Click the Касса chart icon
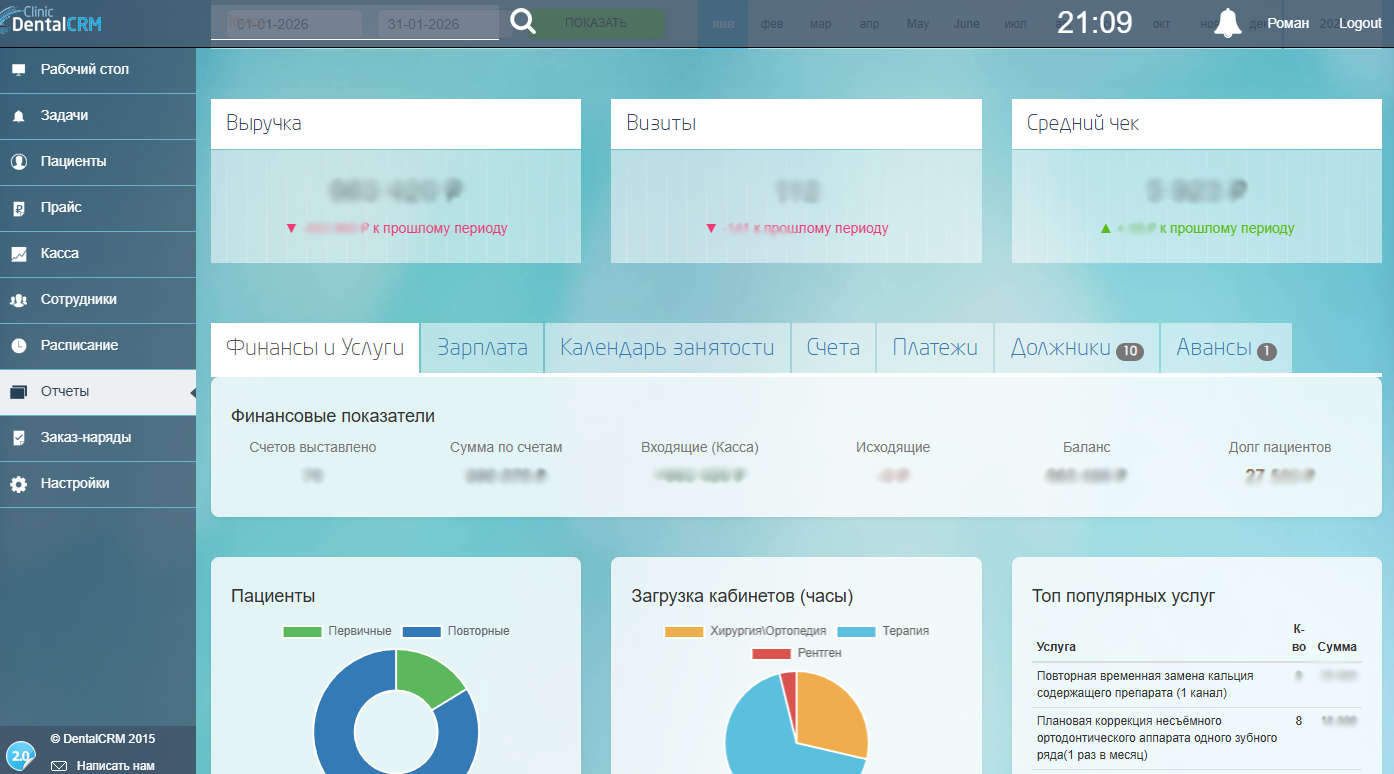The width and height of the screenshot is (1394, 774). pos(18,254)
